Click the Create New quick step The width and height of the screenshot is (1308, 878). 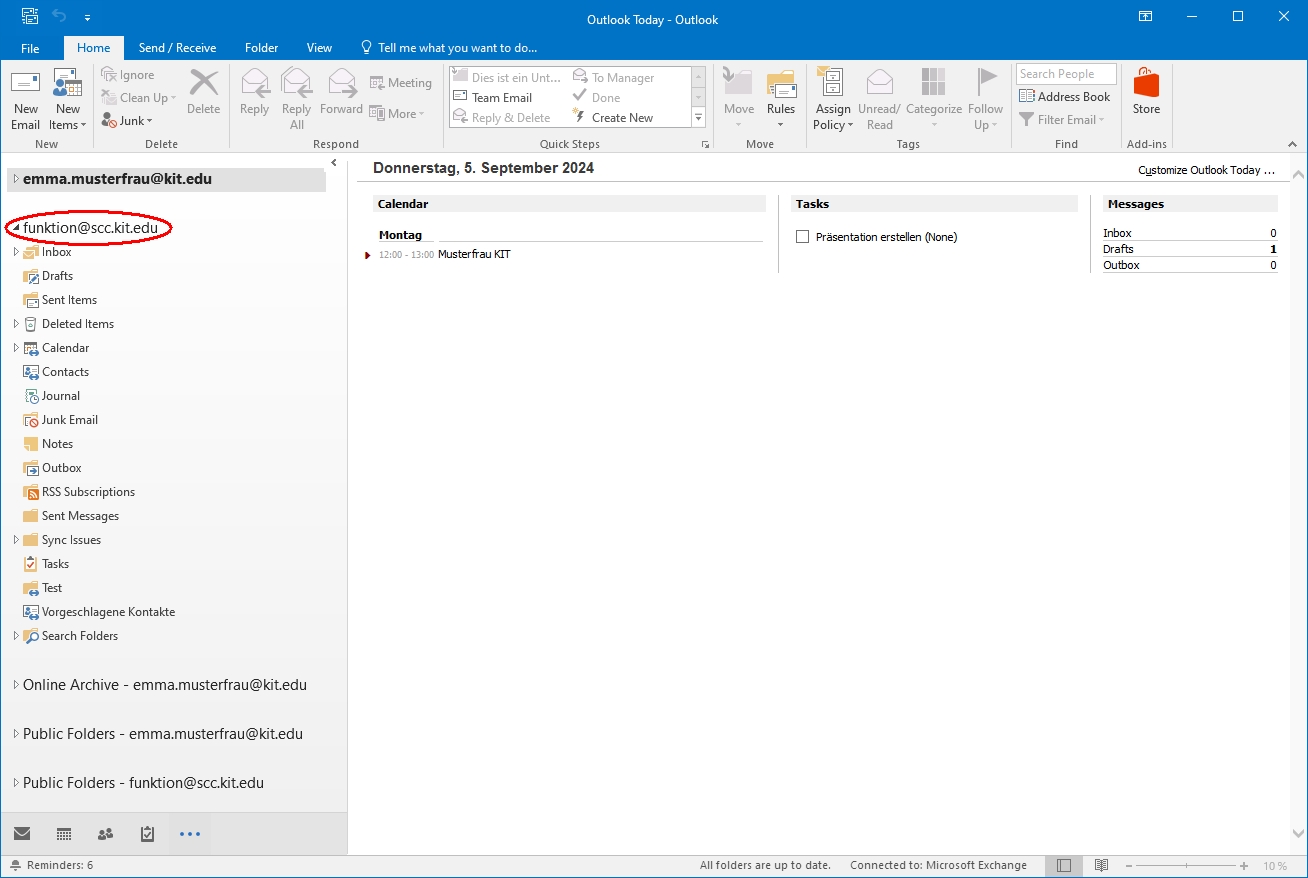[x=612, y=118]
